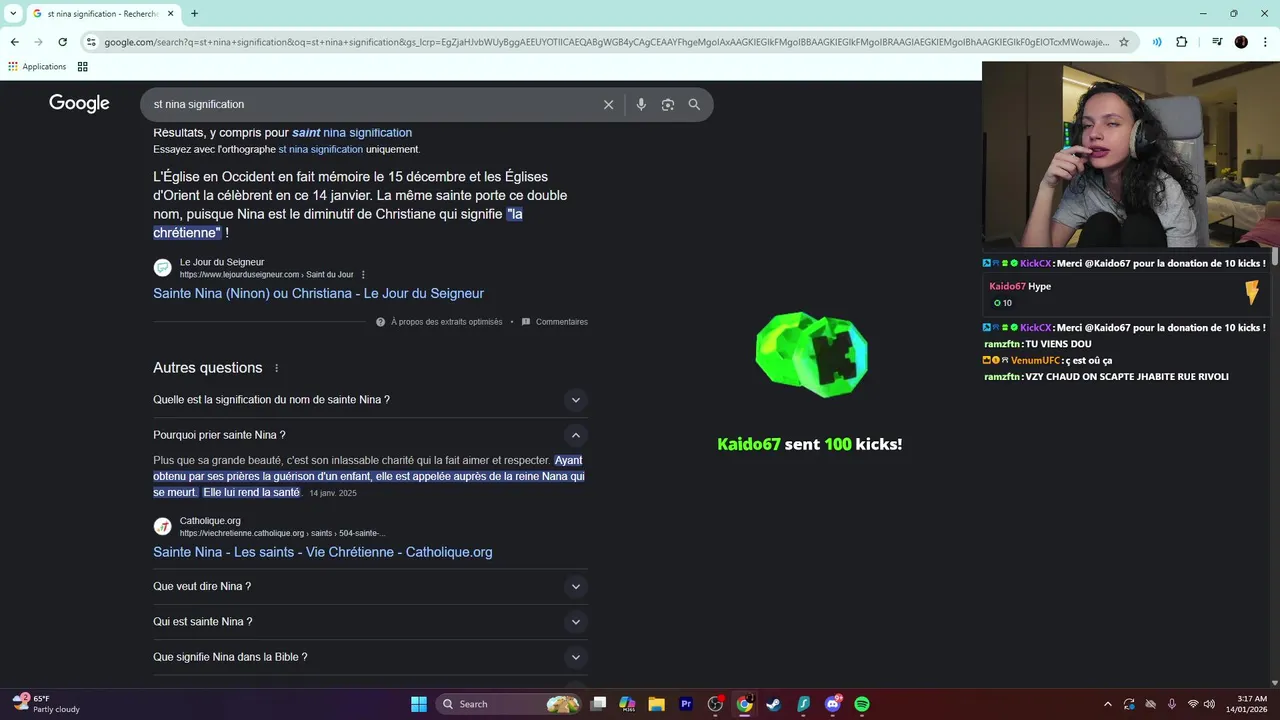Go back to the previous page
This screenshot has height=720, width=1280.
point(14,42)
